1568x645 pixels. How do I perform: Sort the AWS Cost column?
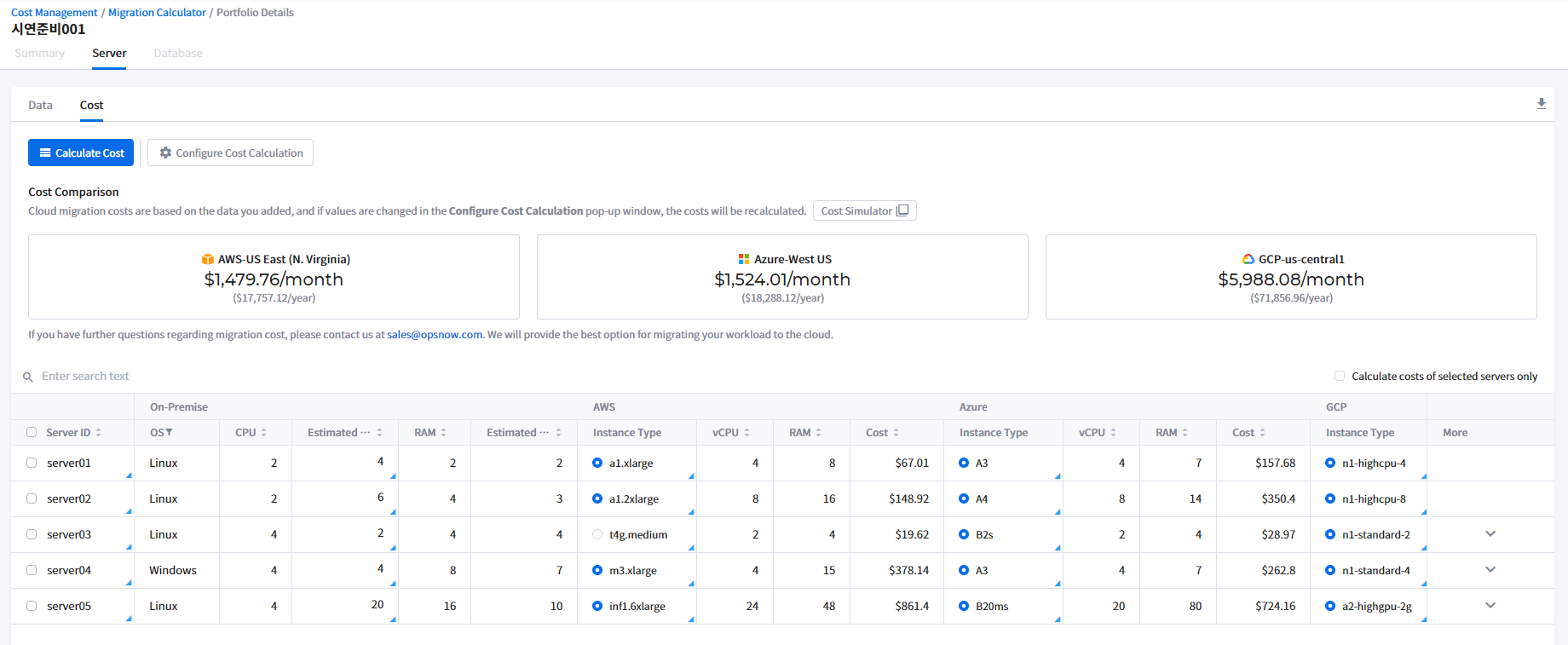click(896, 433)
